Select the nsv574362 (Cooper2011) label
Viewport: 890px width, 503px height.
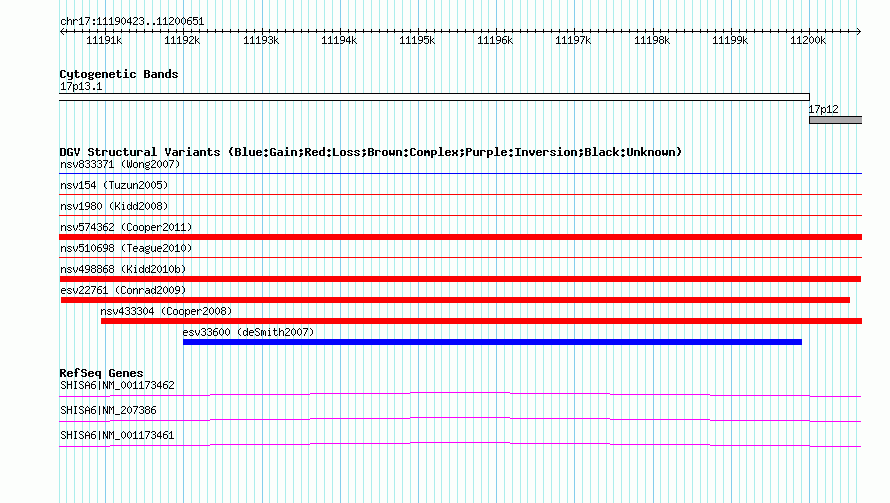(x=126, y=227)
